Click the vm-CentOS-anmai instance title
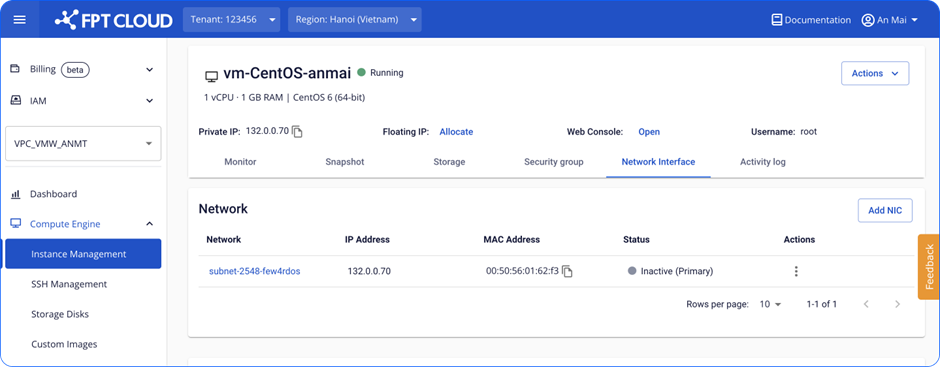The image size is (940, 367). 287,74
